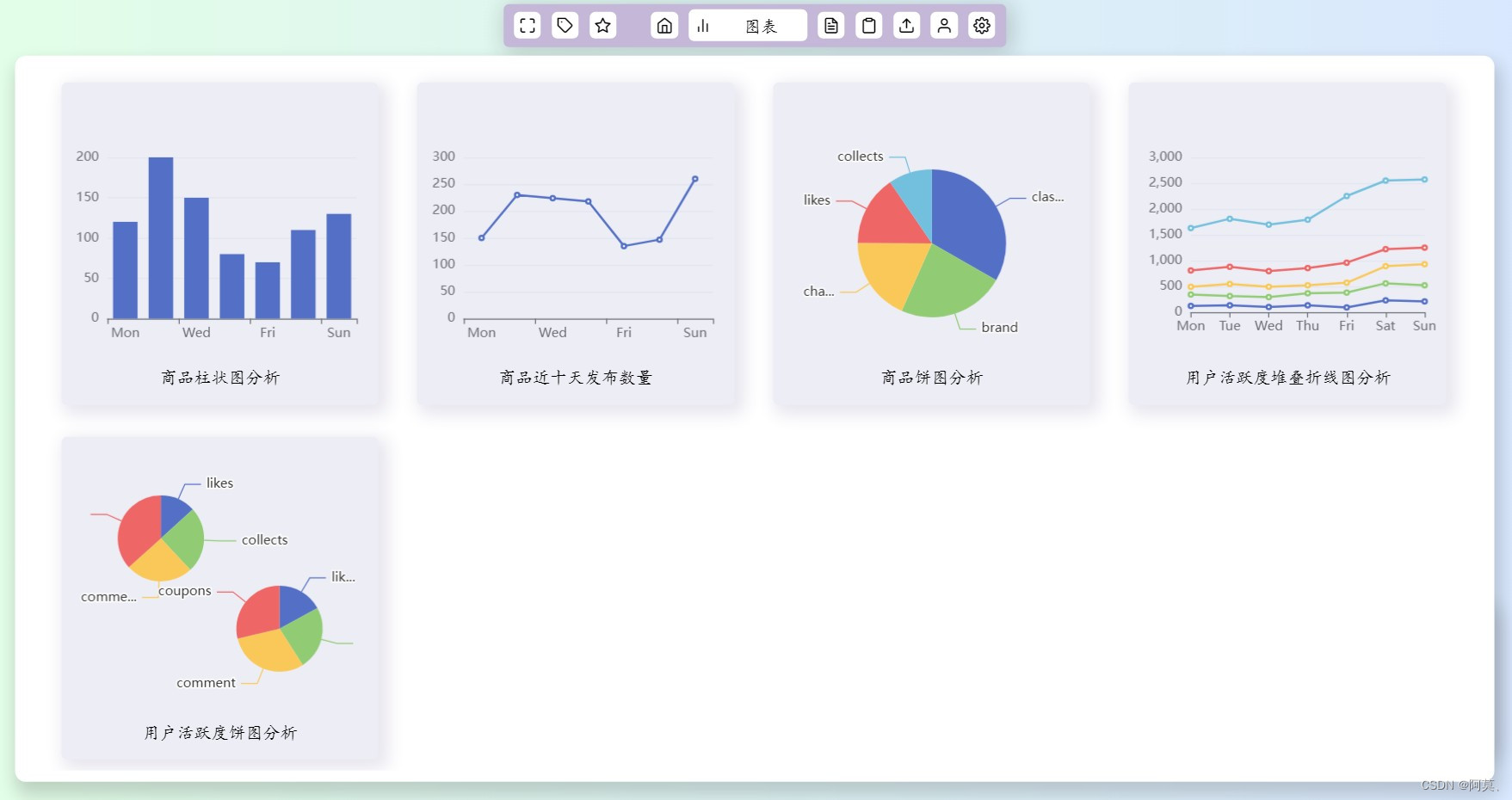Click the tallest bar in 商品柱状图分析
This screenshot has height=800, width=1512.
[x=161, y=237]
